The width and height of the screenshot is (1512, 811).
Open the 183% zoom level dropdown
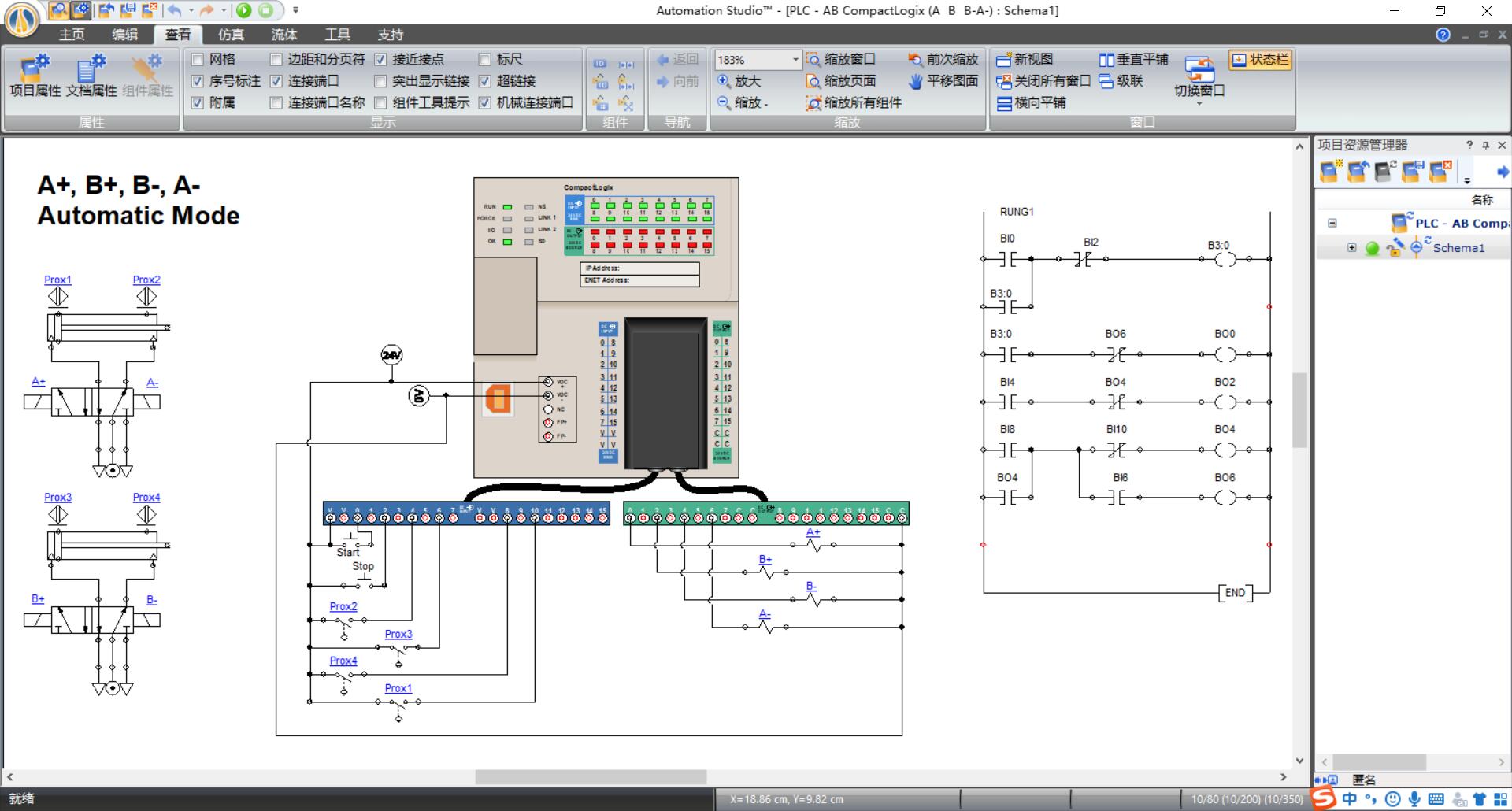click(x=795, y=60)
